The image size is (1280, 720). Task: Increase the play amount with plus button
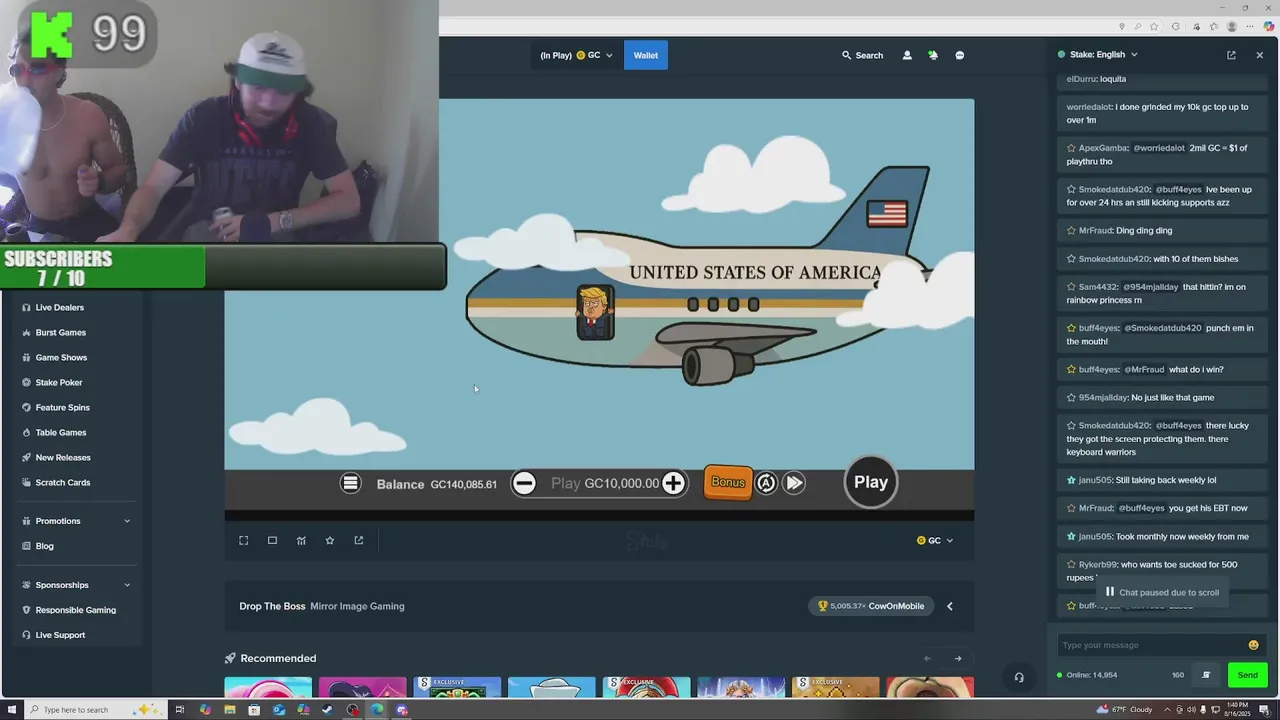pos(673,483)
